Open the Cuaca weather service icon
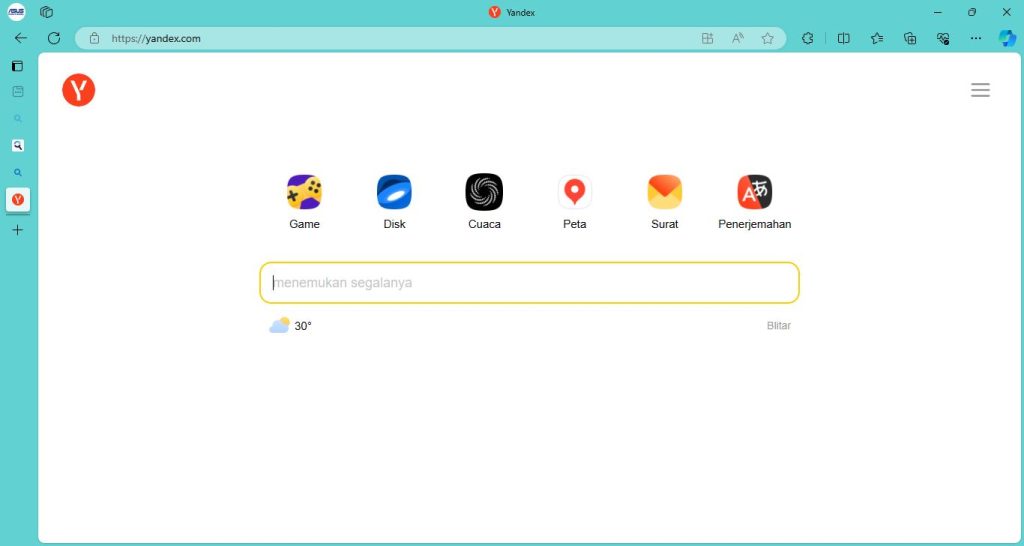The width and height of the screenshot is (1024, 546). 484,192
